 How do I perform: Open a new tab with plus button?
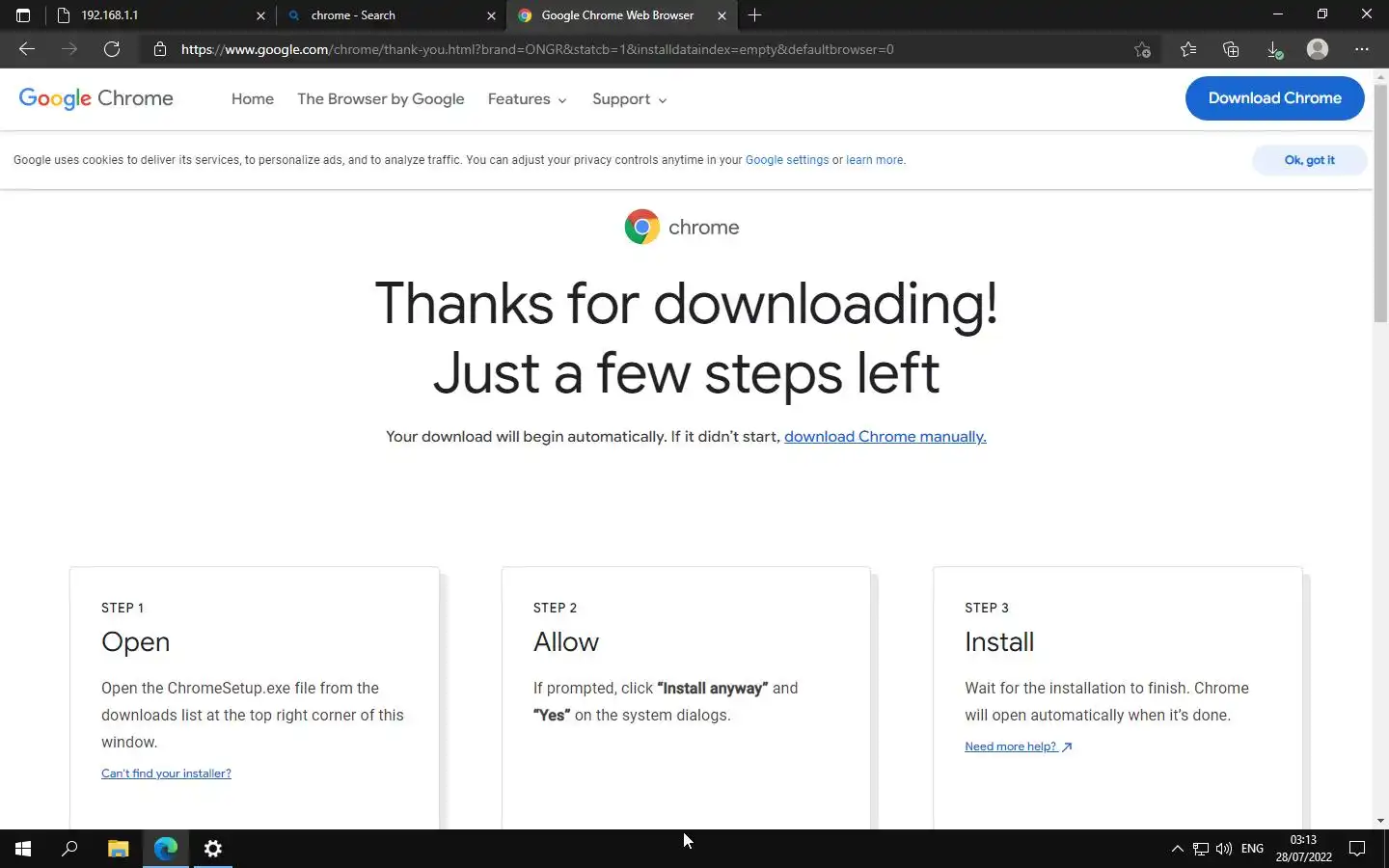pyautogui.click(x=754, y=15)
